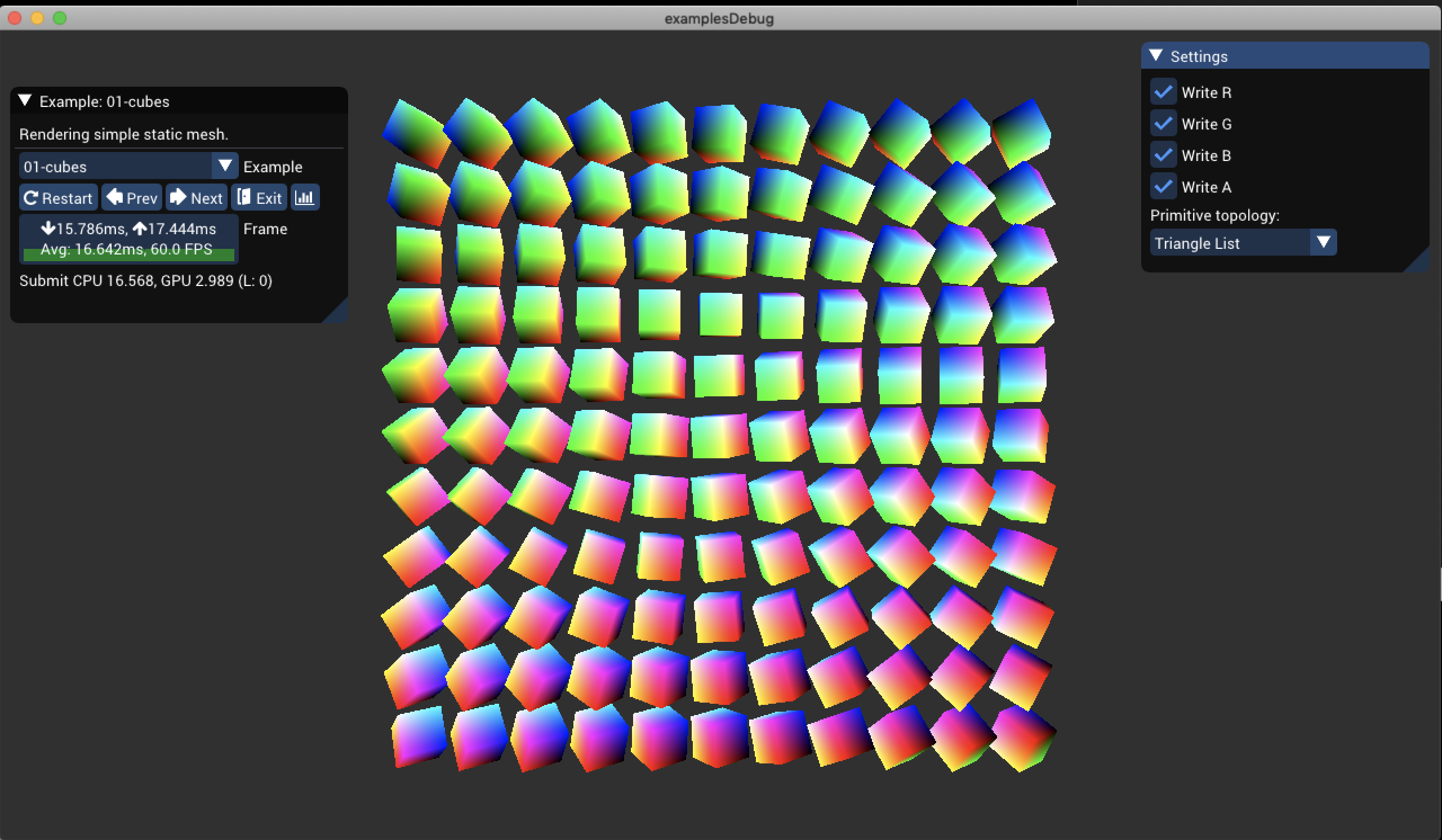
Task: Collapse the Example: 01-cubes panel
Action: point(25,101)
